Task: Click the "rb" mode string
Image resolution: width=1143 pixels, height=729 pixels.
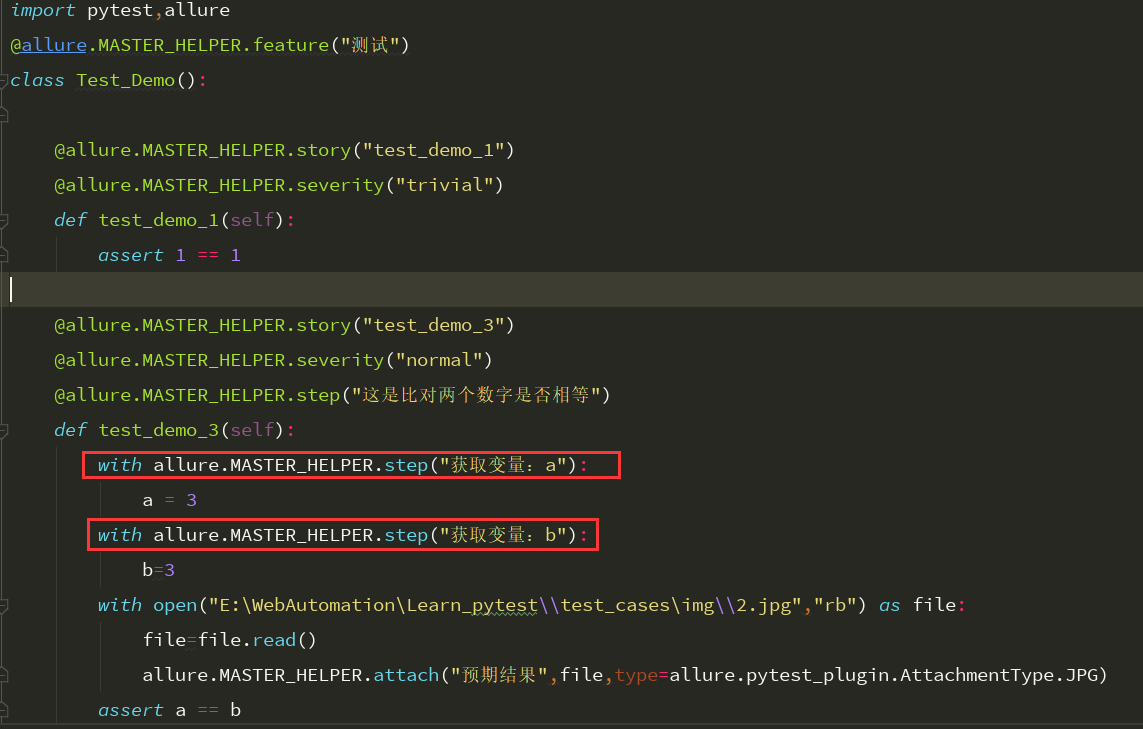Action: [x=835, y=605]
